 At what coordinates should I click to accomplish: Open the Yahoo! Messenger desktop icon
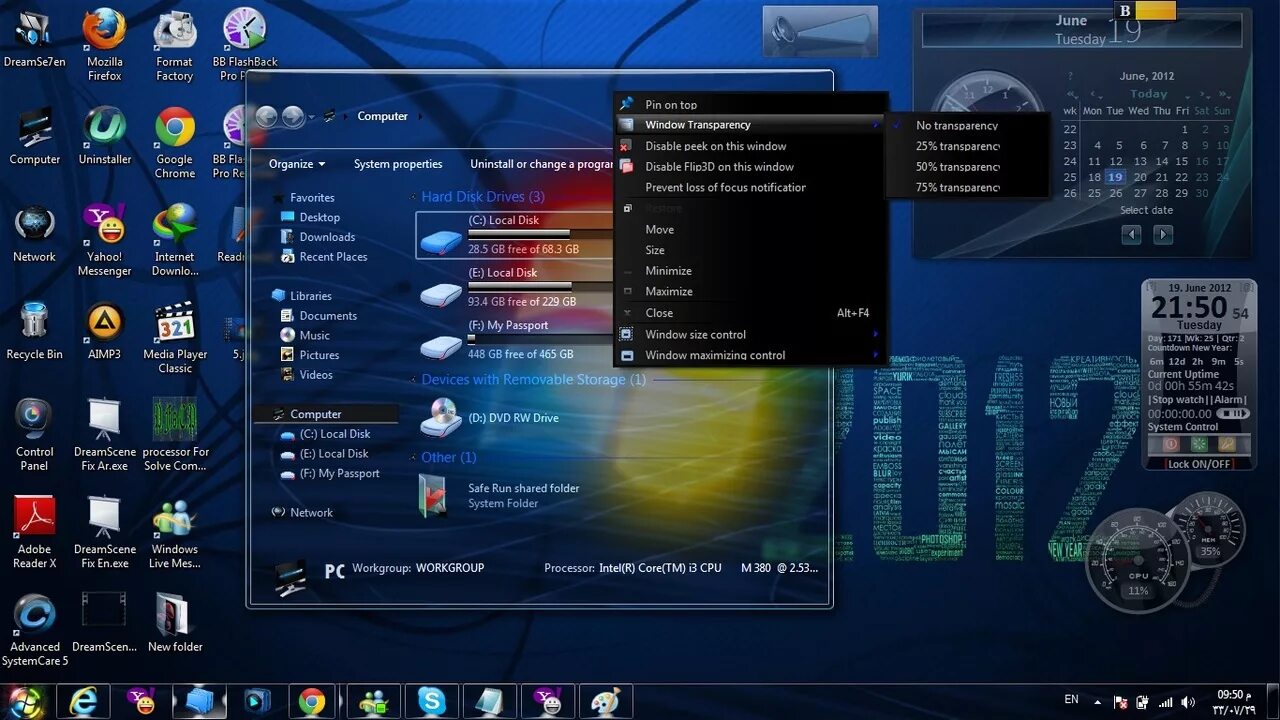tap(104, 241)
